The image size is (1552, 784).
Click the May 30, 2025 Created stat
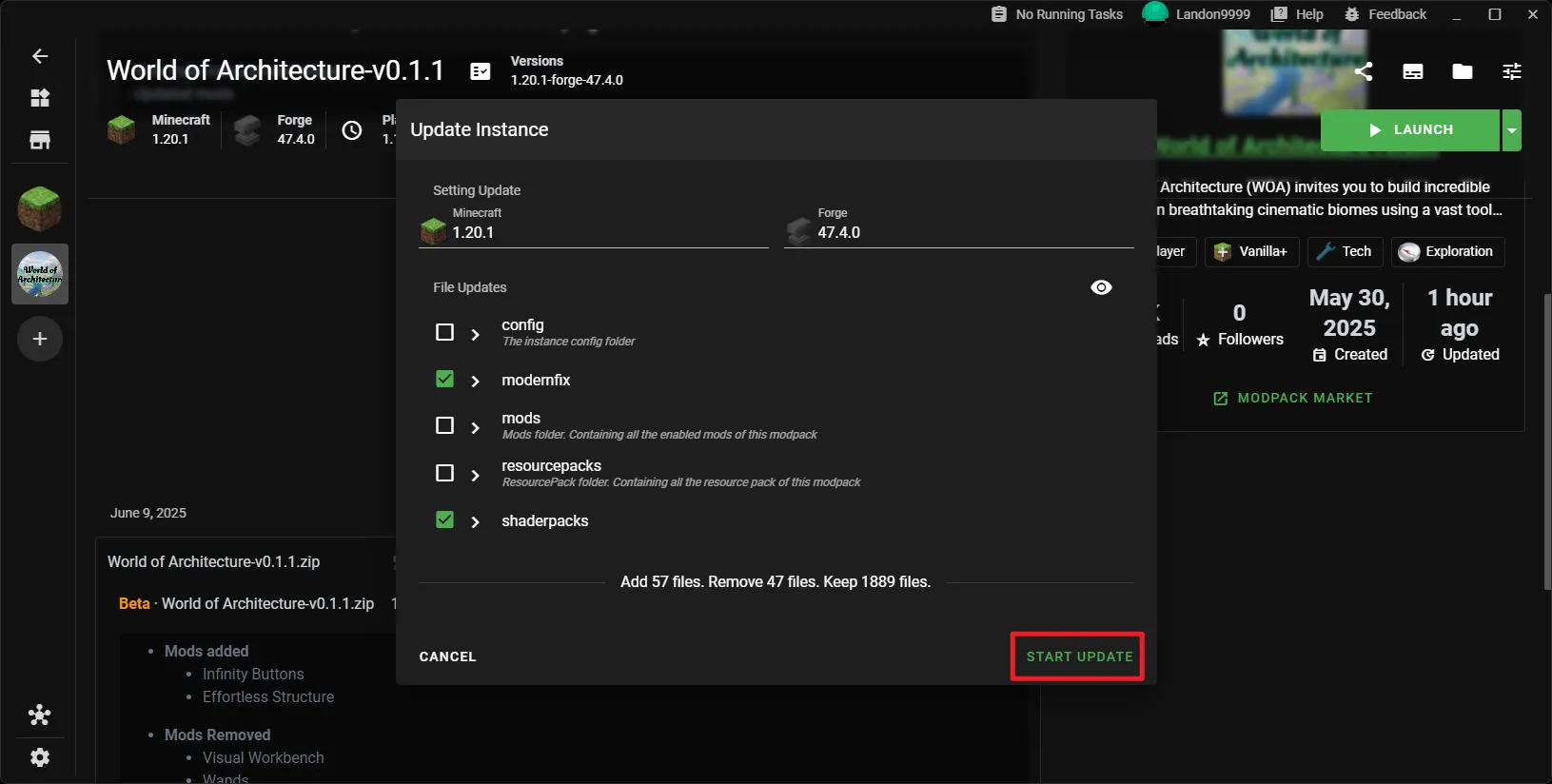[x=1349, y=324]
